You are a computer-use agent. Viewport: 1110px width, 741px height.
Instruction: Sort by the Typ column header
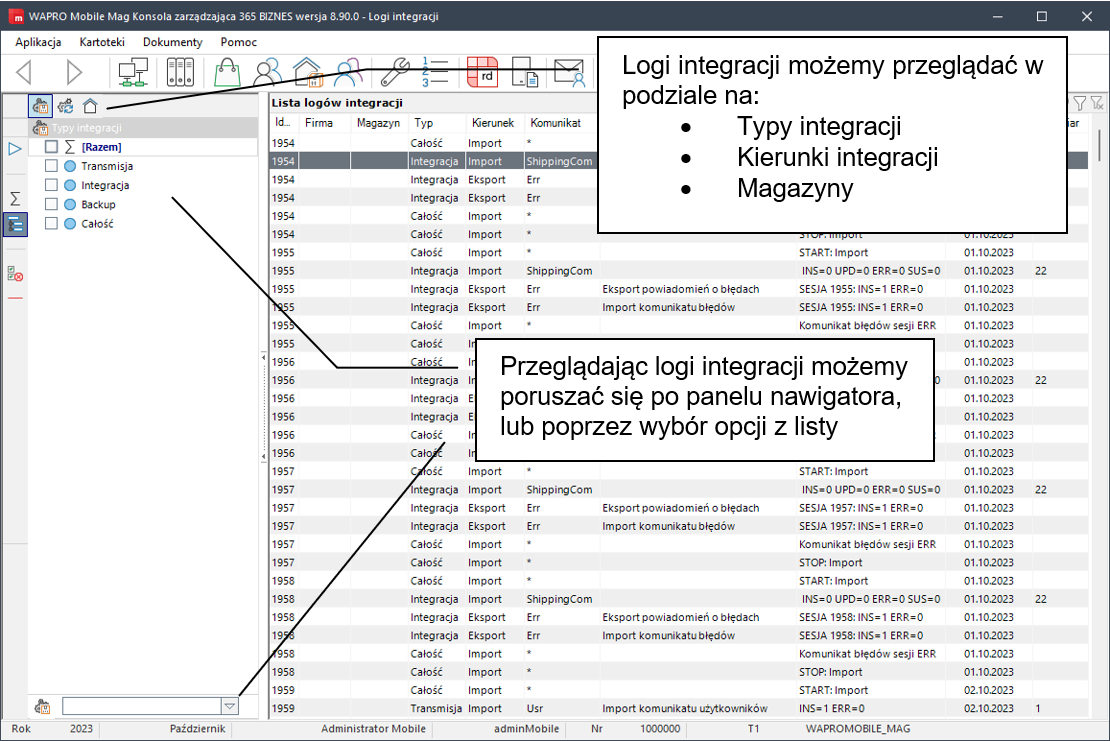point(423,123)
